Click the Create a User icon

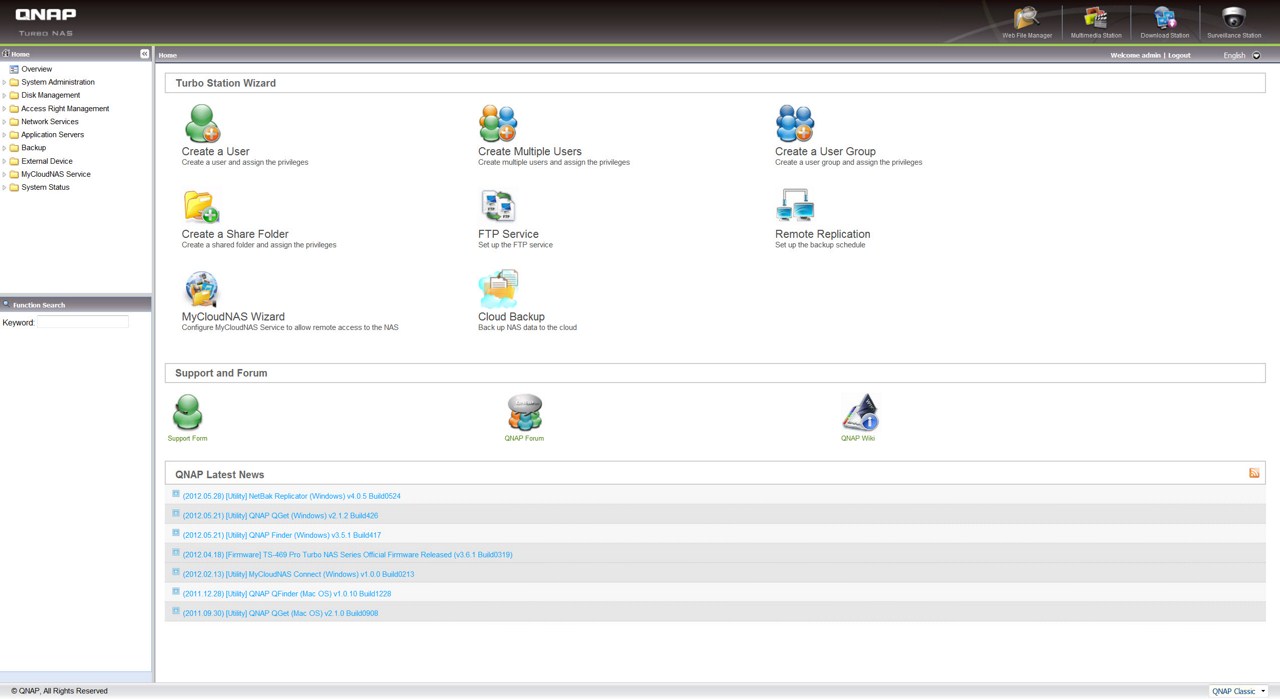point(201,124)
